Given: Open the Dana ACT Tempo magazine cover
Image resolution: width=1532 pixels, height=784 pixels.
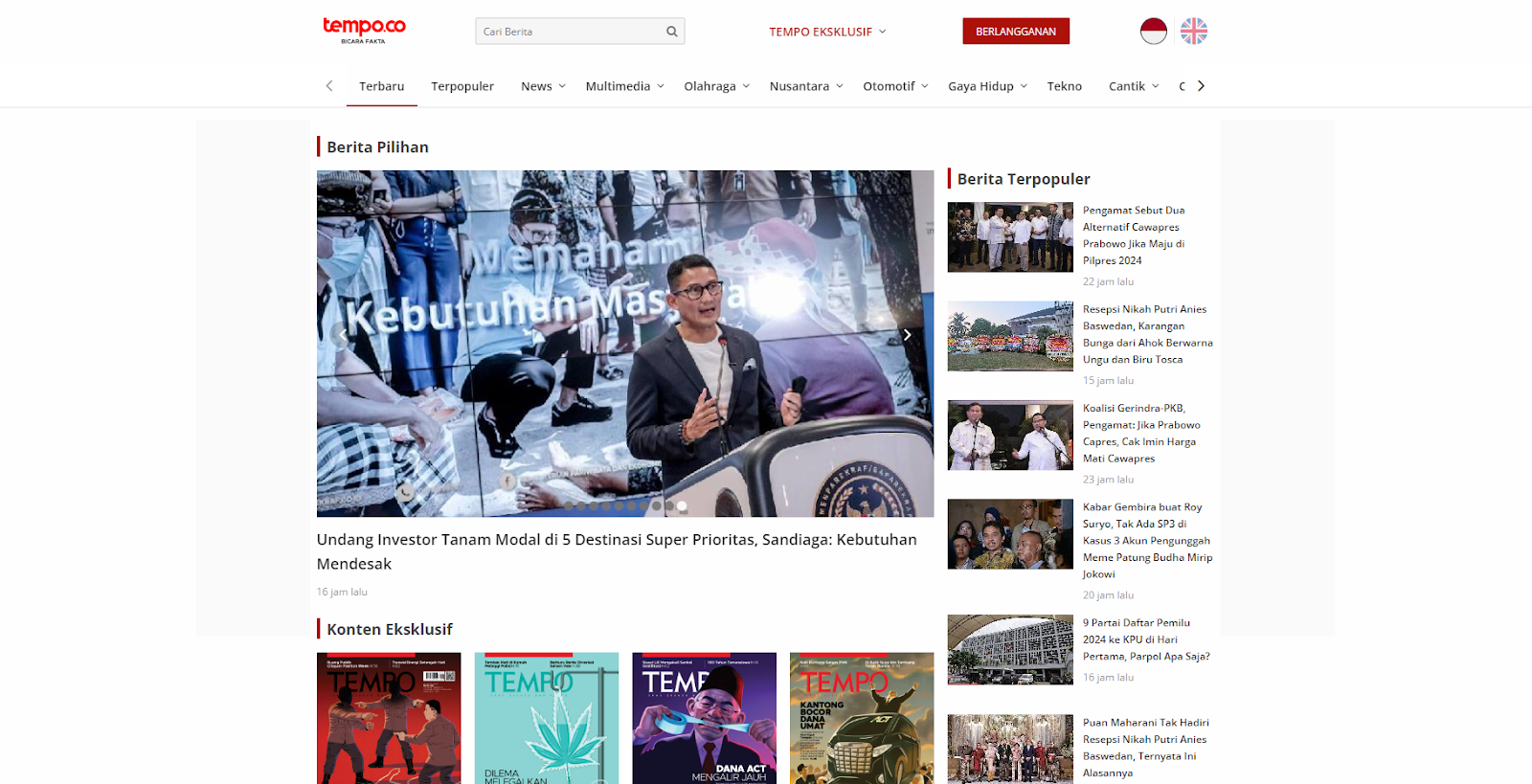Looking at the screenshot, I should 705,718.
